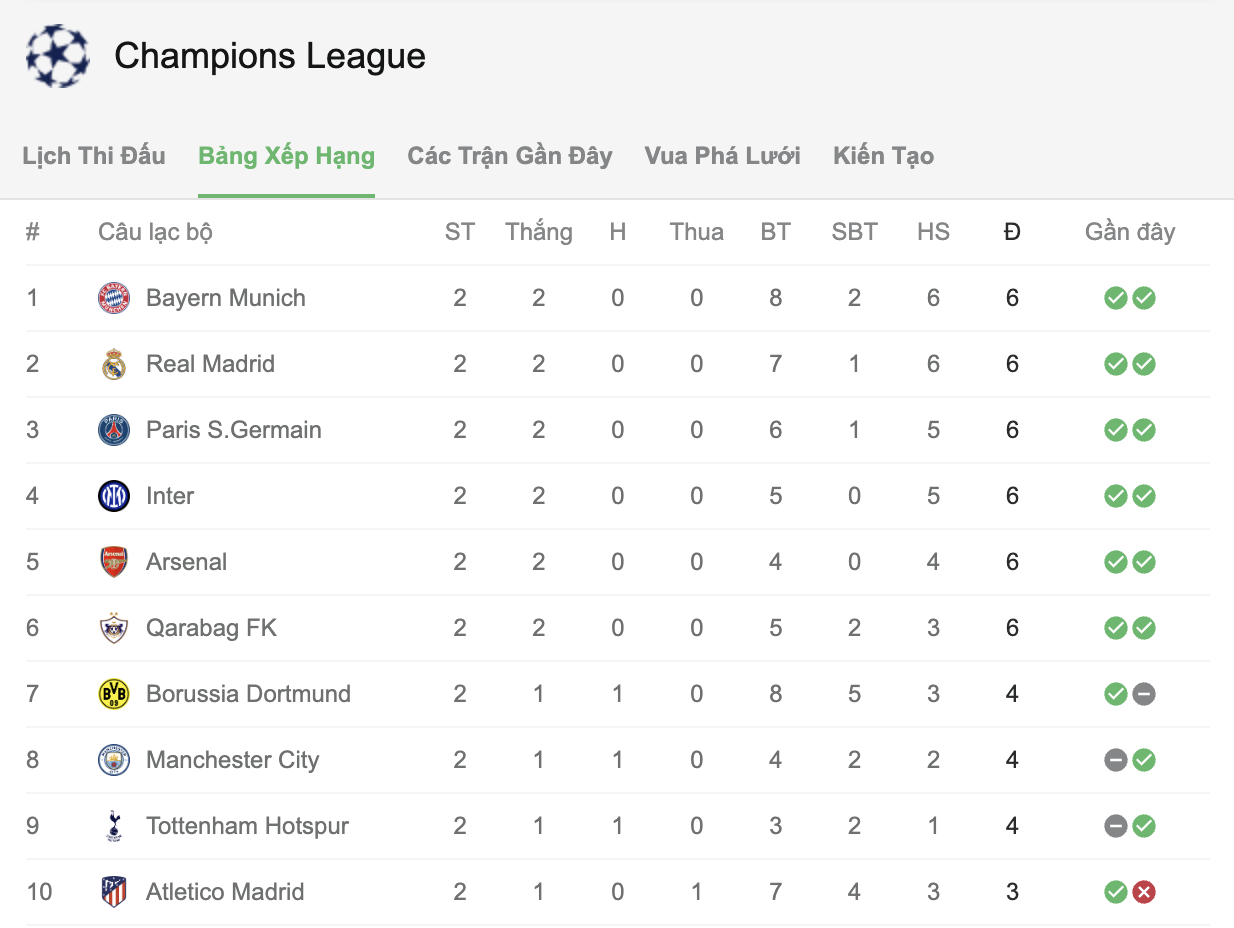Click the Đ points column header
This screenshot has height=928, width=1234.
(x=1012, y=232)
